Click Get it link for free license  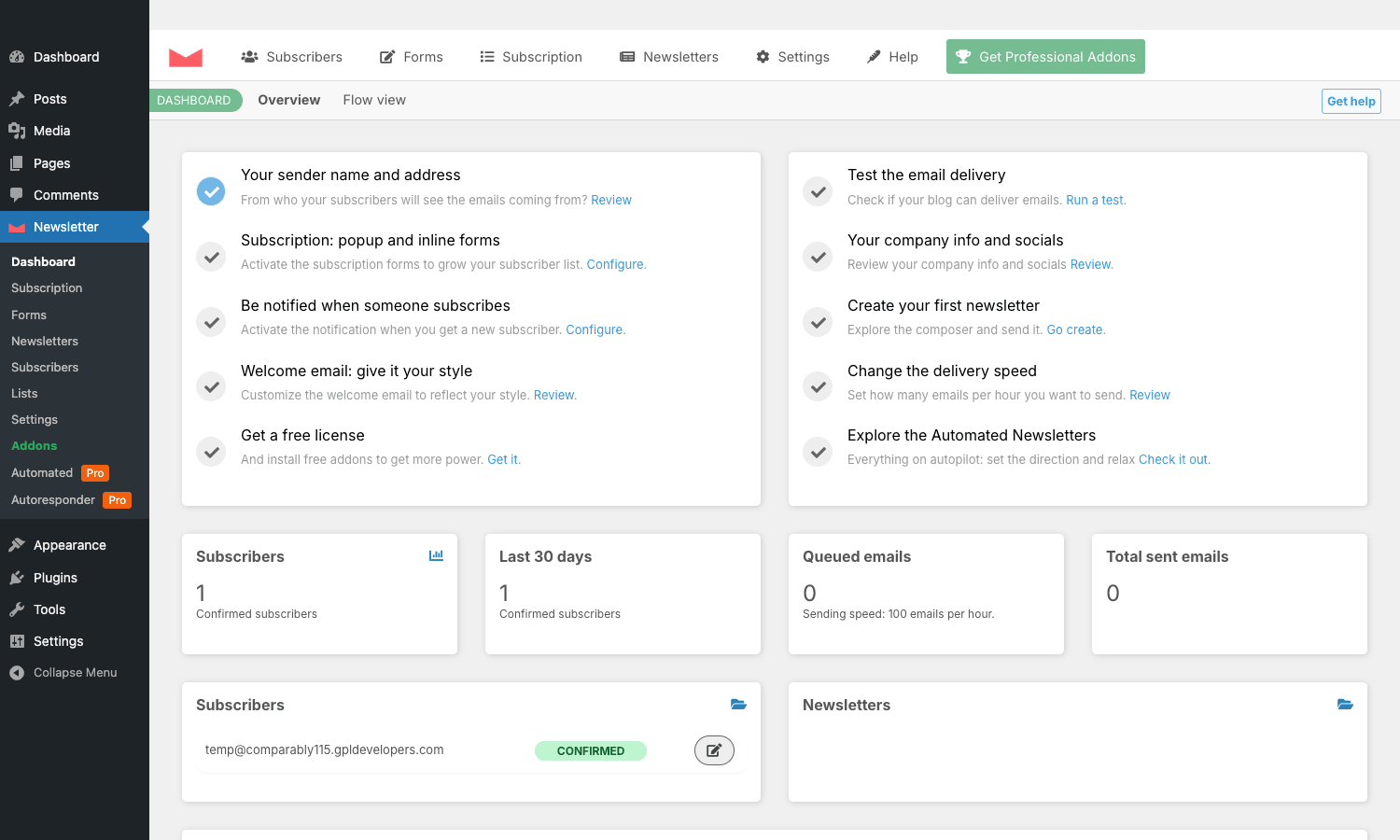(x=503, y=459)
